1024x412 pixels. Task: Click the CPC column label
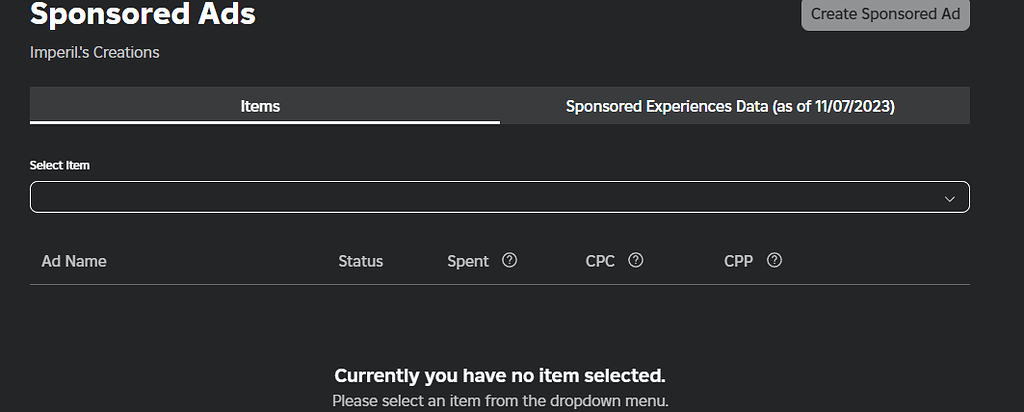600,261
